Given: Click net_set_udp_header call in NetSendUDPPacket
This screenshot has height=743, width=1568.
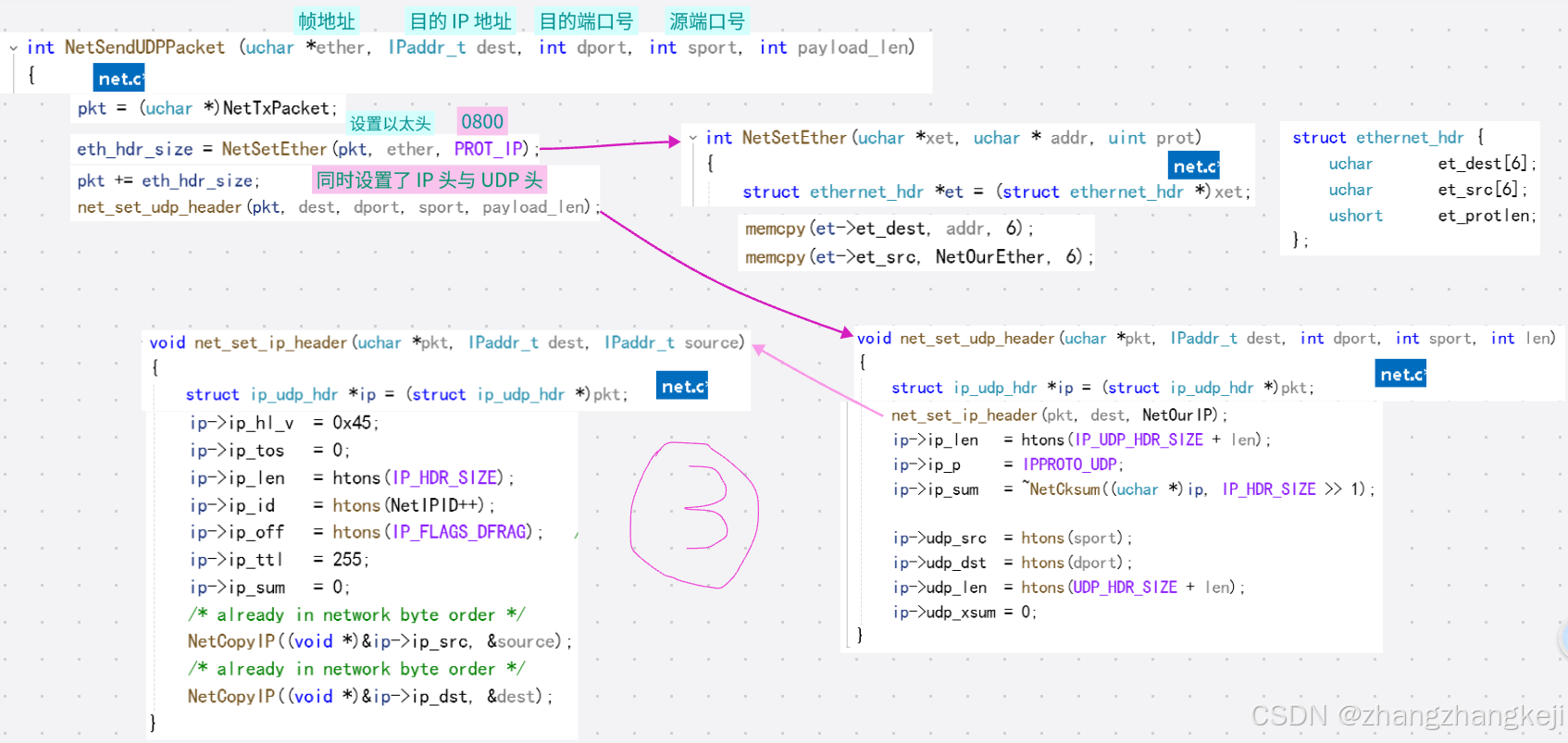Looking at the screenshot, I should 338,207.
